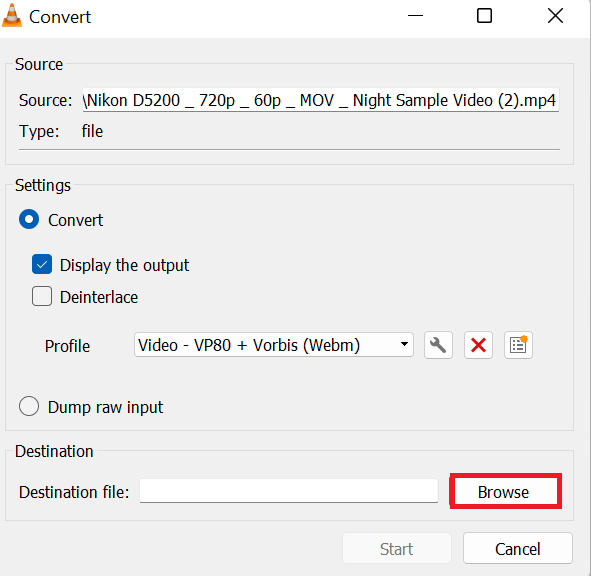Click the disabled Start button

click(397, 548)
